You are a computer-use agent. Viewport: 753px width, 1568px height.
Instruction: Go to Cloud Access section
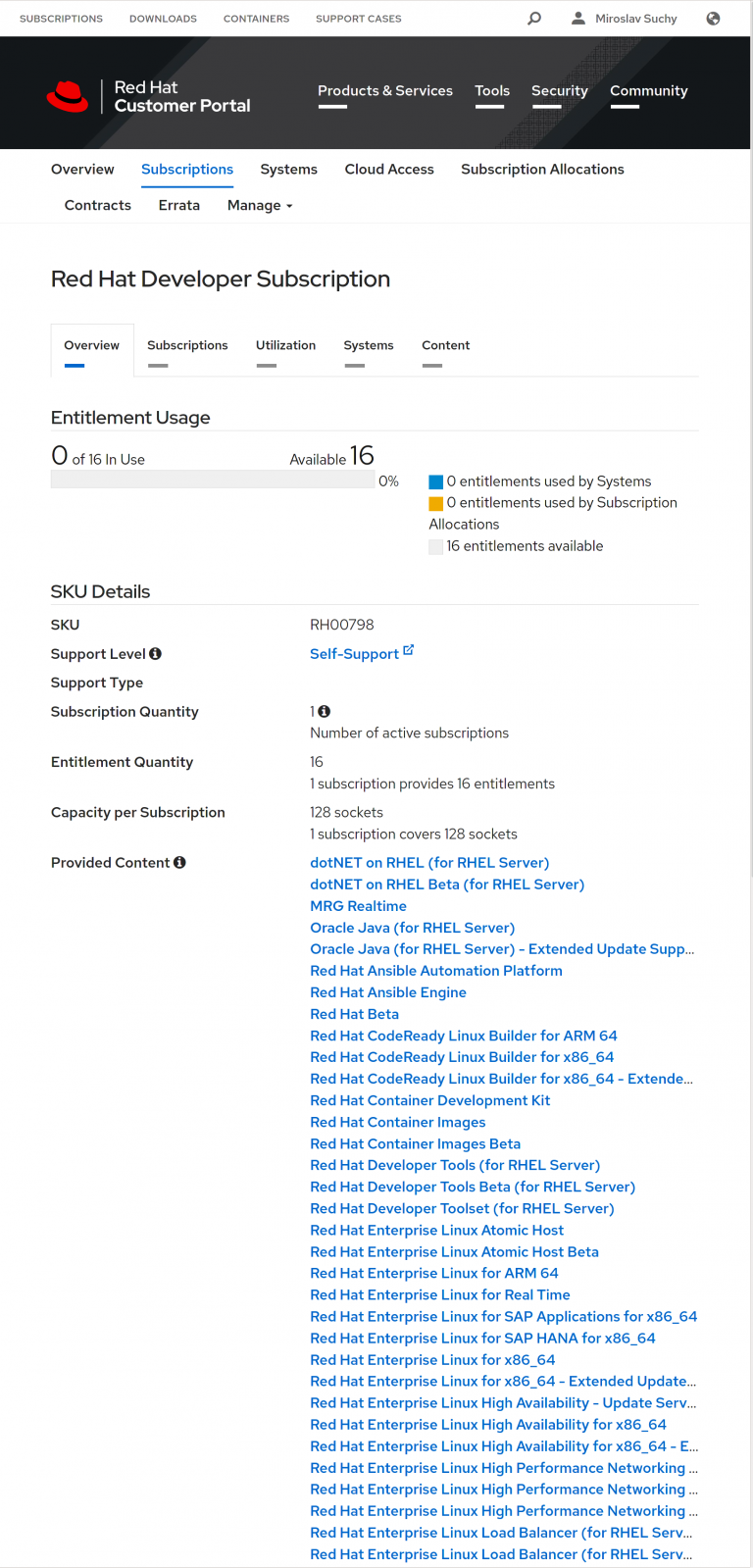coord(389,170)
